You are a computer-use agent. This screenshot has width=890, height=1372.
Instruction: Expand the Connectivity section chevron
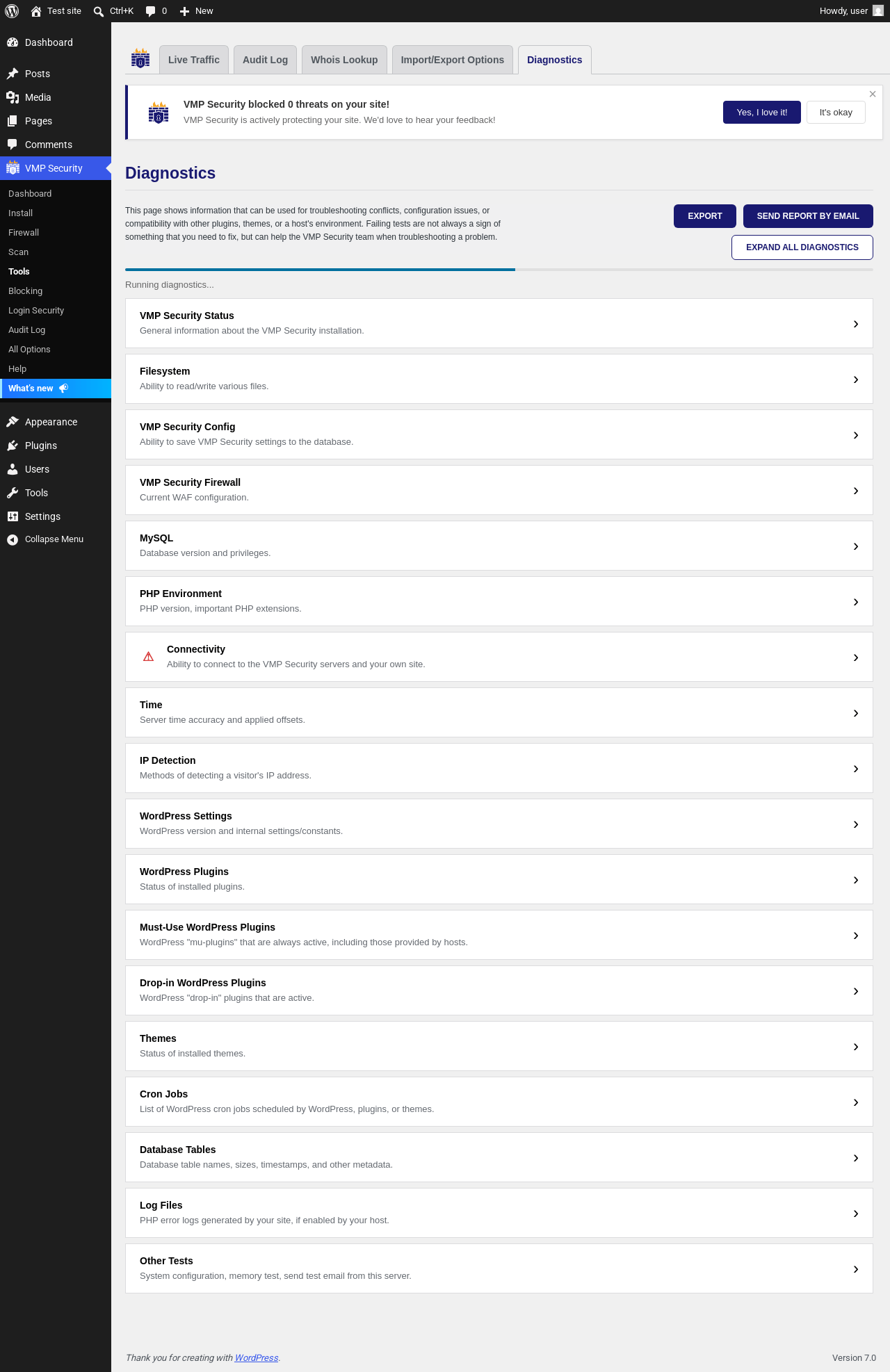click(856, 658)
